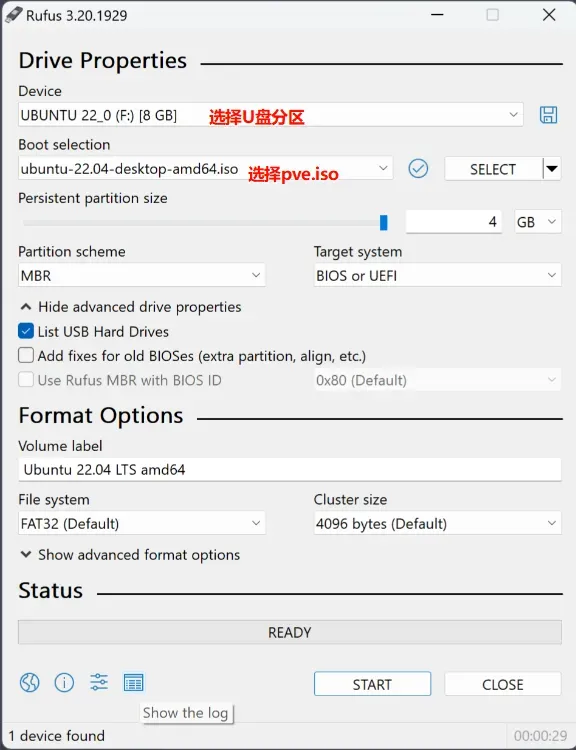Expand Show advanced format options
576x750 pixels.
click(x=130, y=555)
